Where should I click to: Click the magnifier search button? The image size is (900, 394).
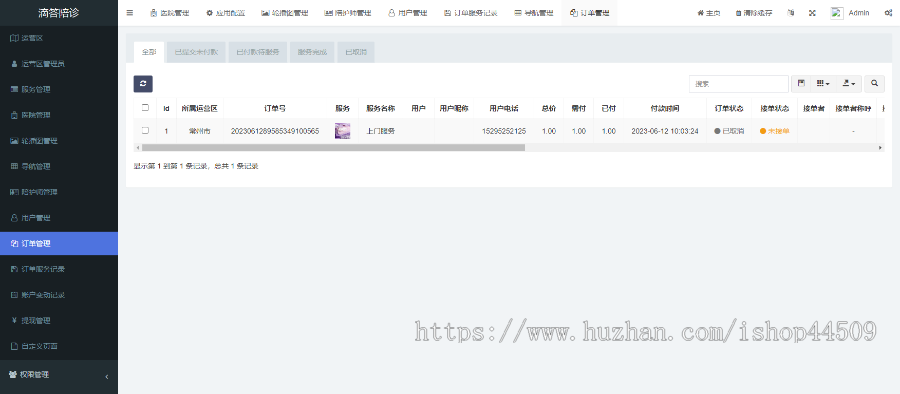874,83
